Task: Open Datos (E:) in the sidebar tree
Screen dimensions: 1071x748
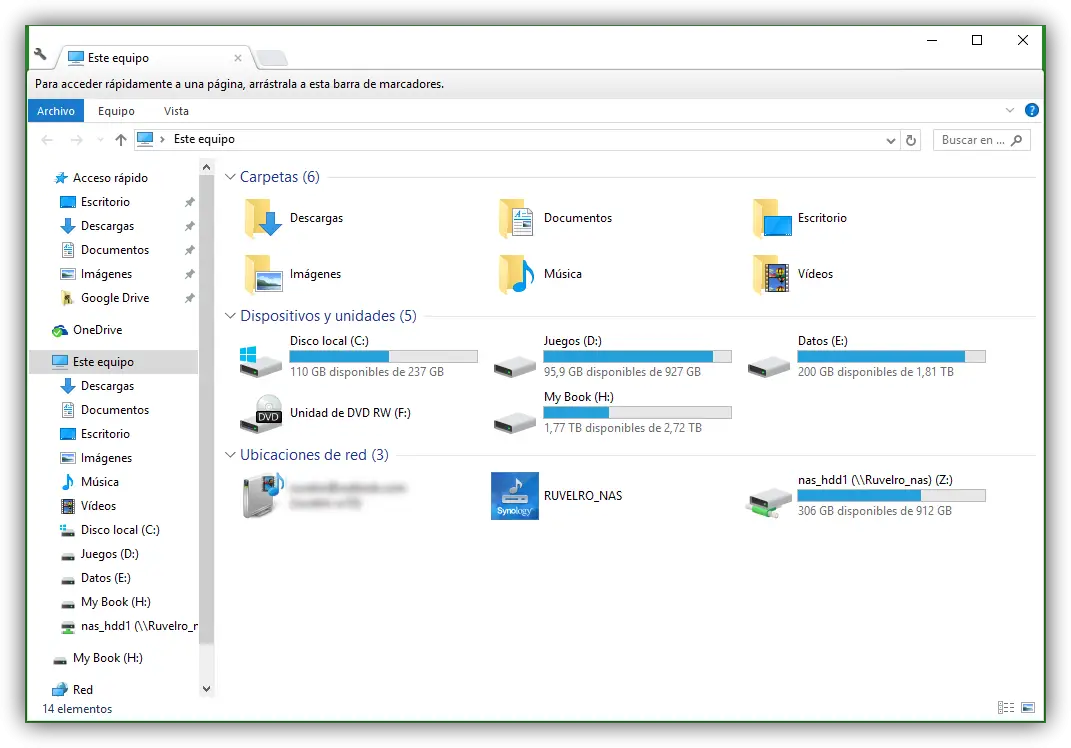Action: tap(105, 578)
